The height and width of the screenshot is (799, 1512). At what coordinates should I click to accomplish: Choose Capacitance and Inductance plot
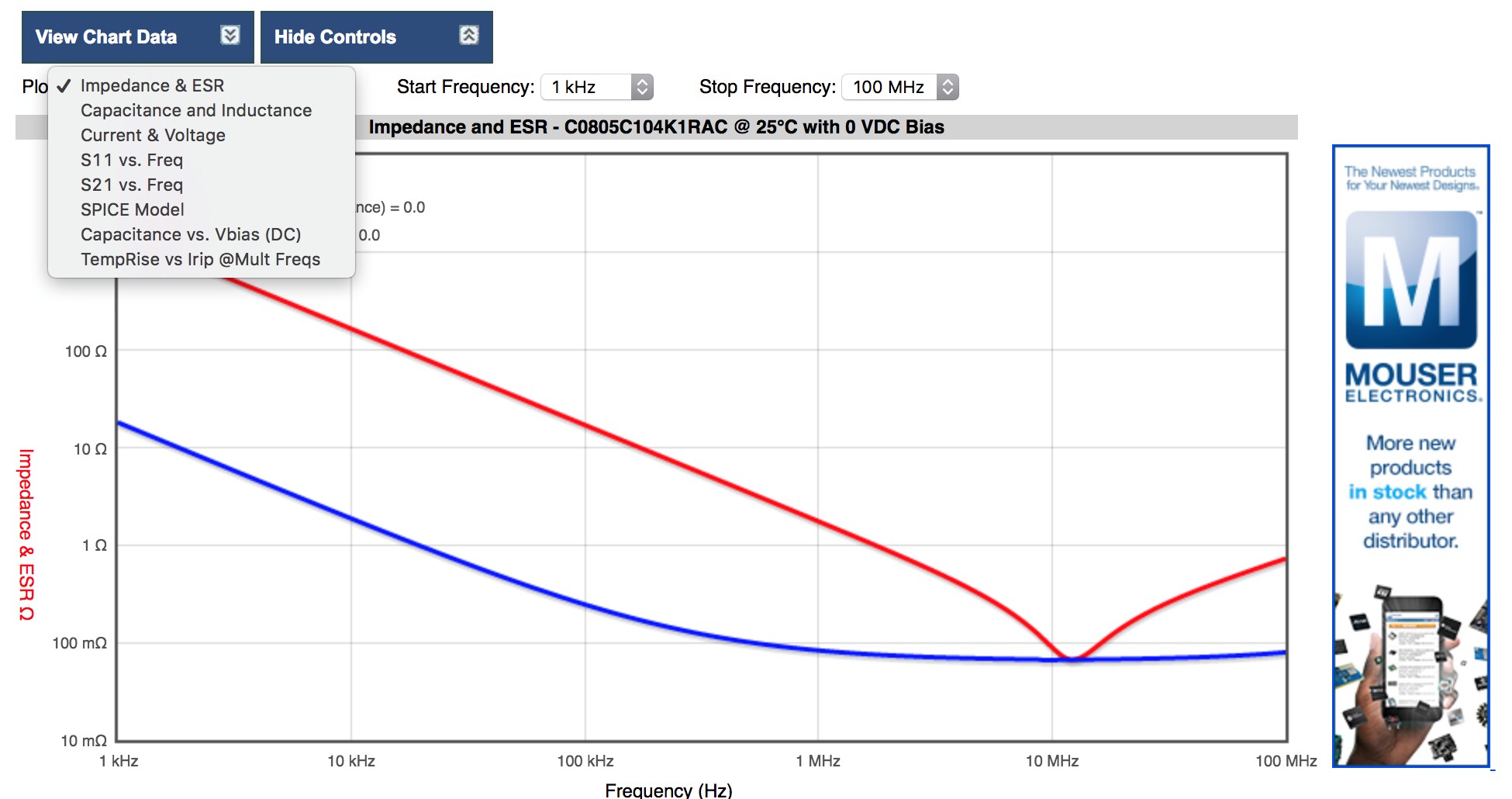pyautogui.click(x=196, y=110)
